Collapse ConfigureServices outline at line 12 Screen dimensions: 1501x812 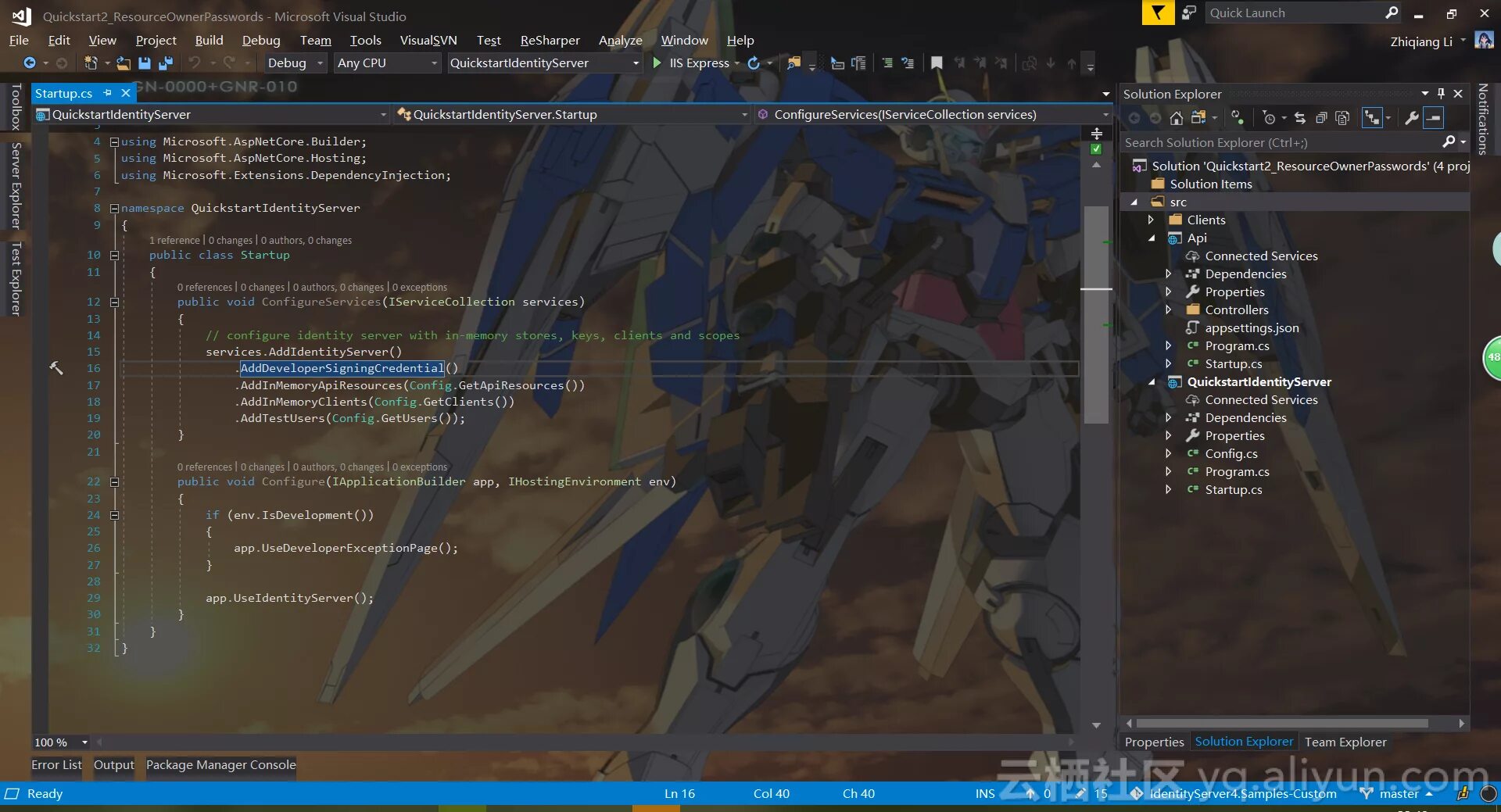point(114,302)
